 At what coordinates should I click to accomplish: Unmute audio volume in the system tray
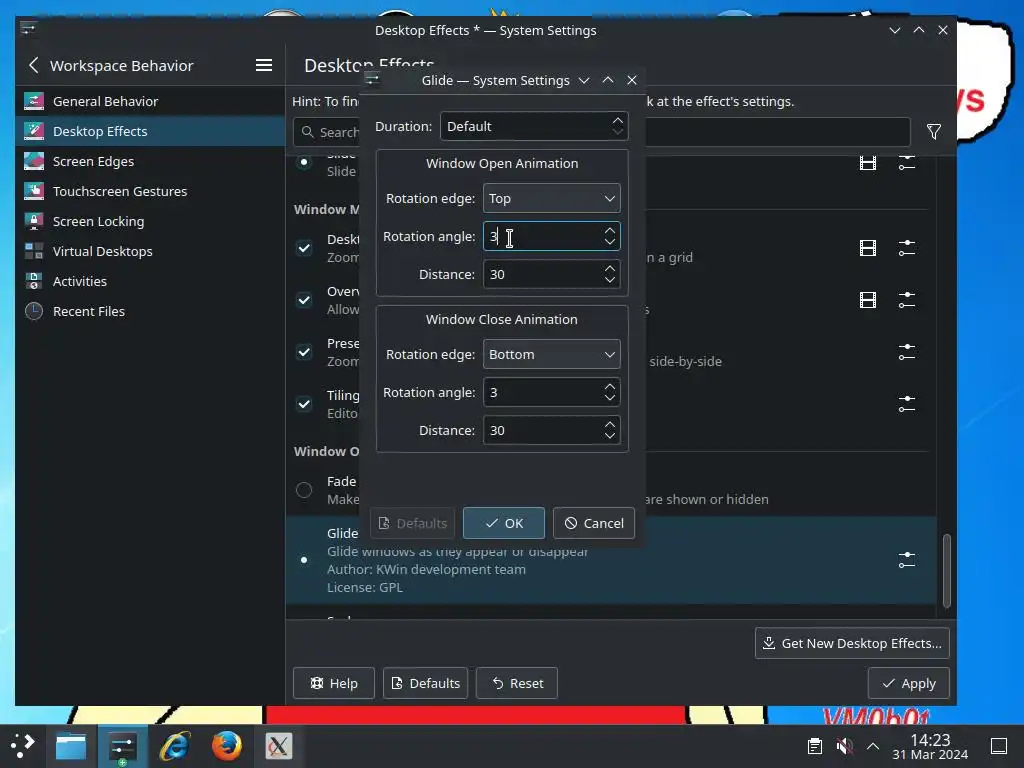(x=844, y=746)
